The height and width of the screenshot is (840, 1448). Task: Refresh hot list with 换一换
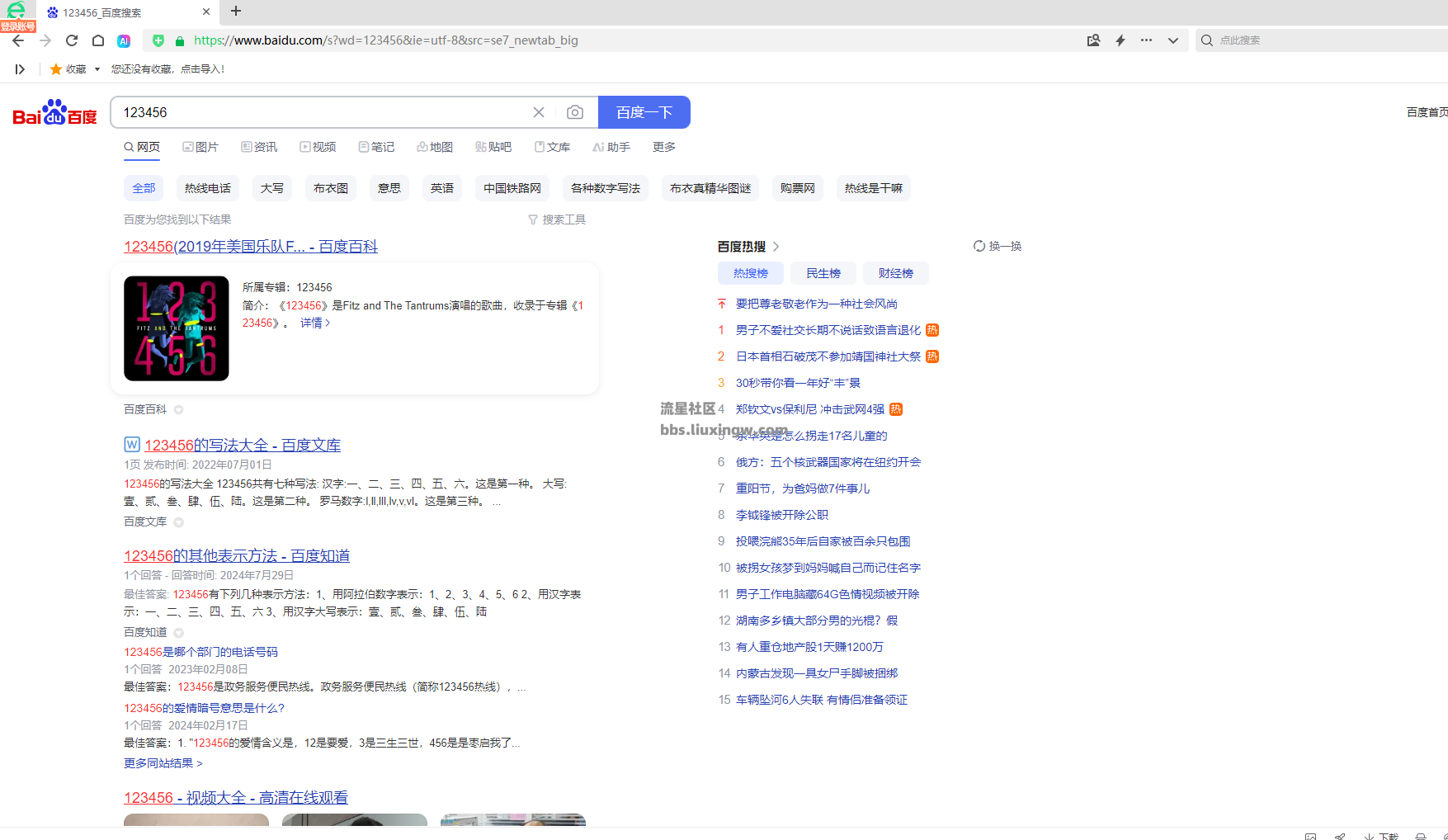pyautogui.click(x=998, y=246)
